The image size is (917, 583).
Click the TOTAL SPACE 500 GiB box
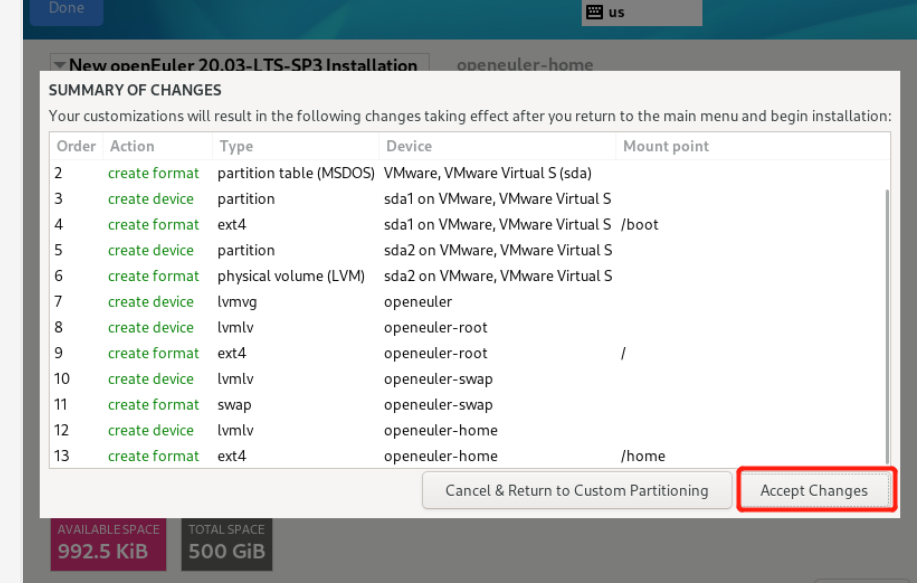coord(227,544)
